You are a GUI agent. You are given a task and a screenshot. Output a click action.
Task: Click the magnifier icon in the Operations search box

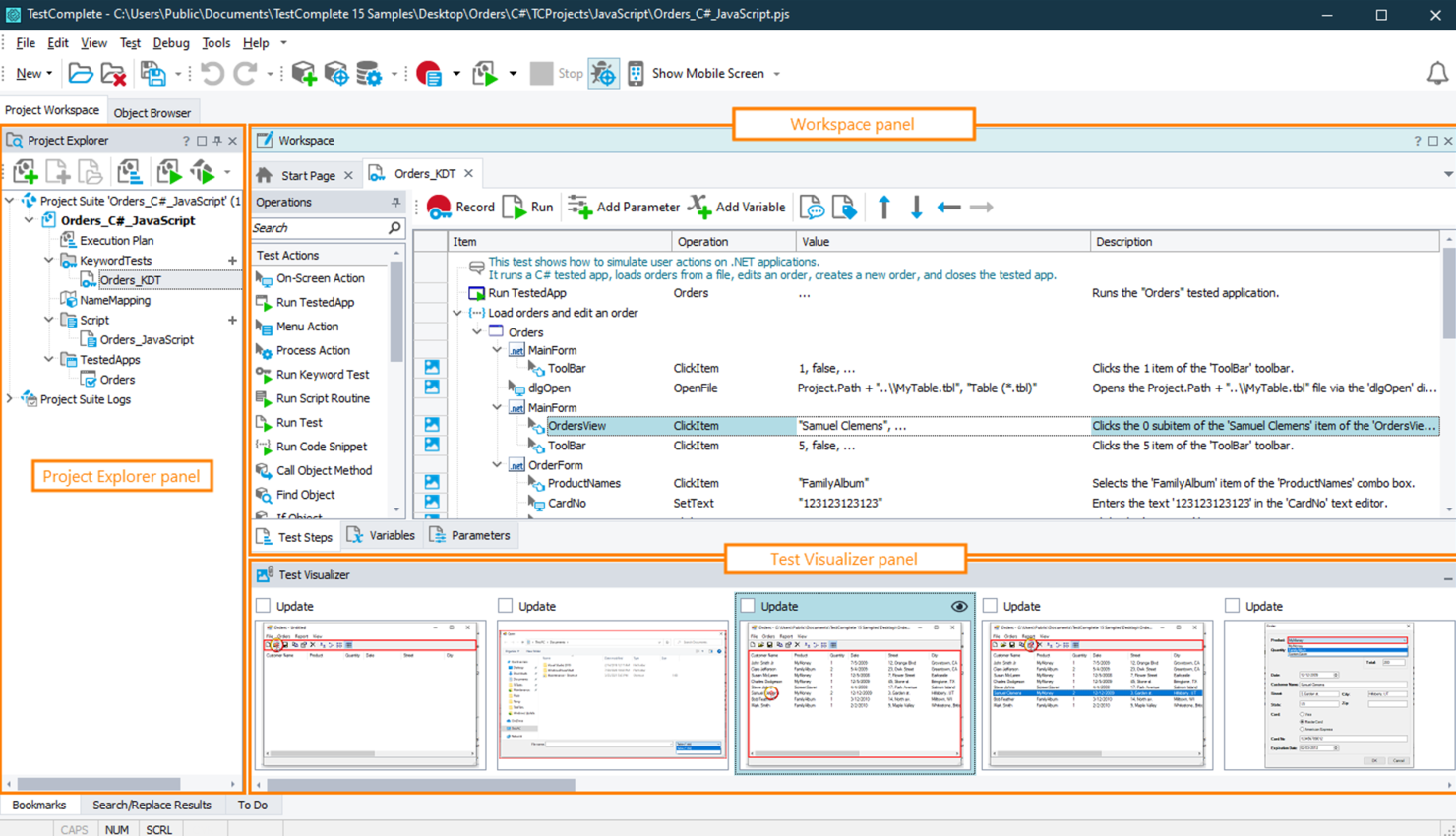point(394,228)
